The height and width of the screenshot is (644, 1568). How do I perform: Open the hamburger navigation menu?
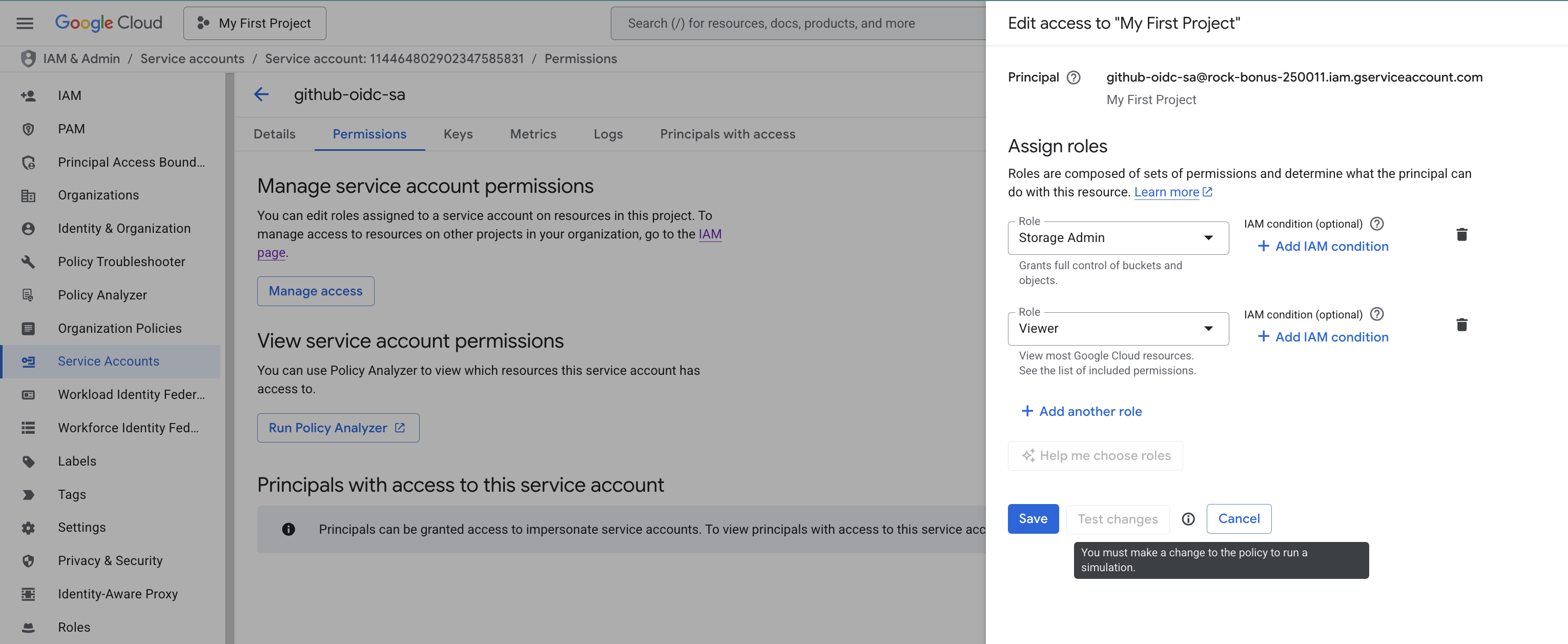25,23
